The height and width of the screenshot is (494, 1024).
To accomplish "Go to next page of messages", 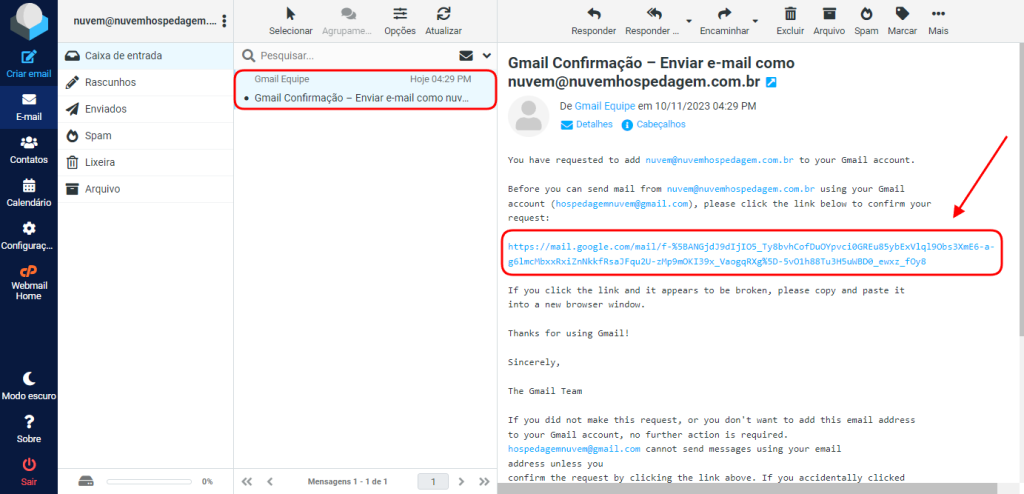I will 461,482.
